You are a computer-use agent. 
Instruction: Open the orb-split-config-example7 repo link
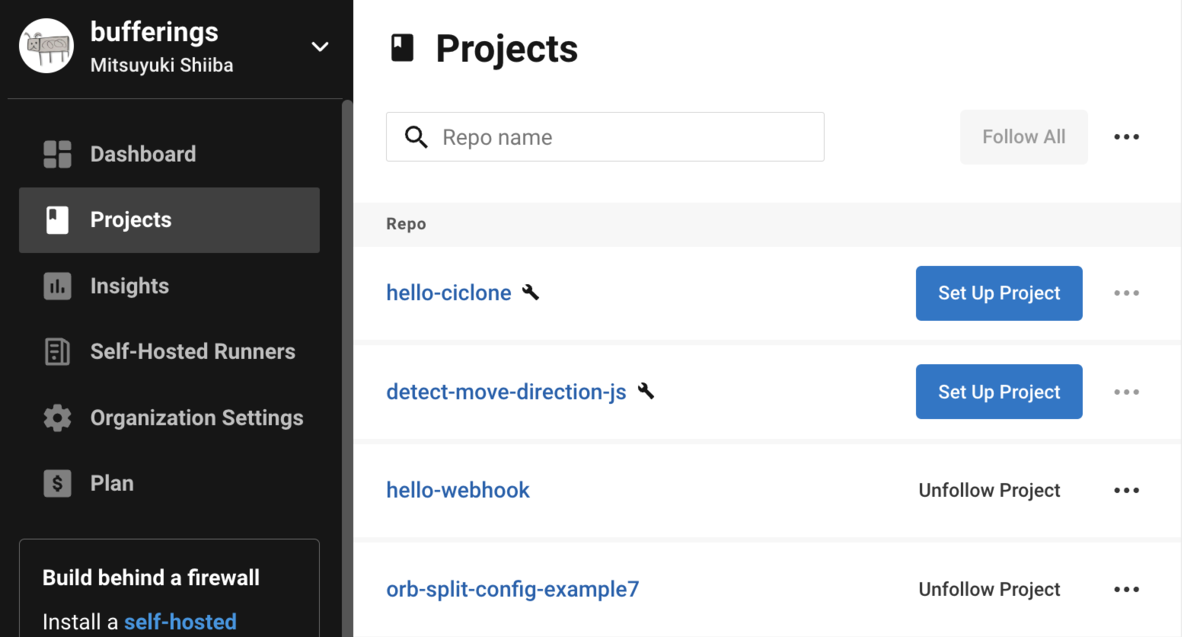click(512, 589)
